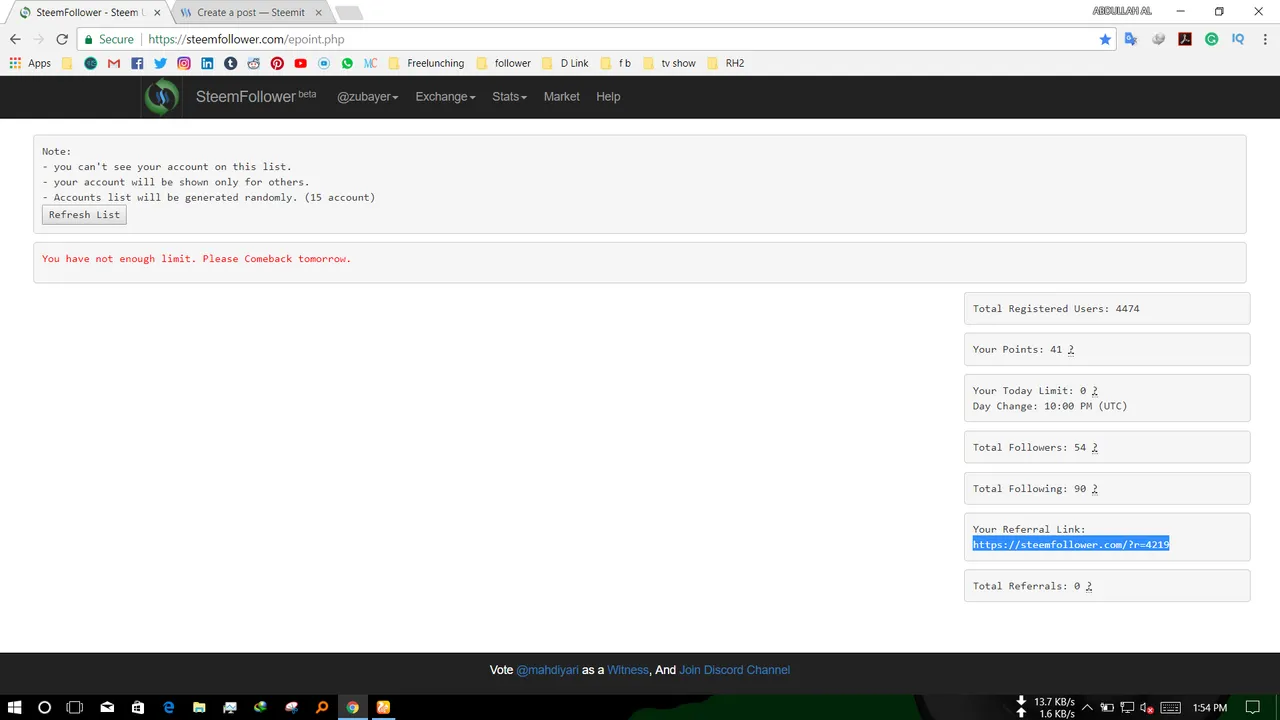Click the question mark beside Total Following
Viewport: 1280px width, 720px height.
(x=1095, y=489)
